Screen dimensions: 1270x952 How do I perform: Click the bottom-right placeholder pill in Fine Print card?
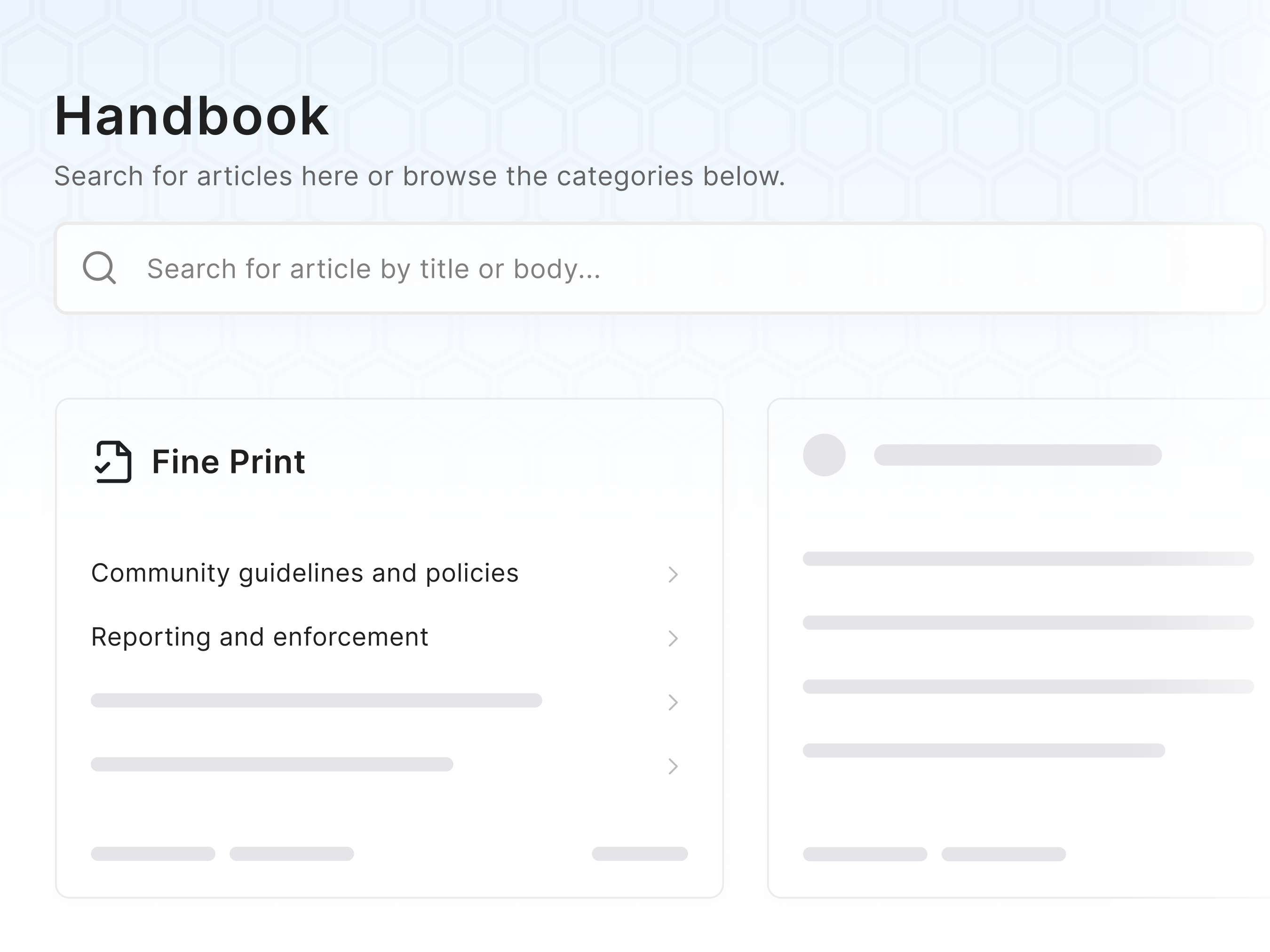coord(640,854)
